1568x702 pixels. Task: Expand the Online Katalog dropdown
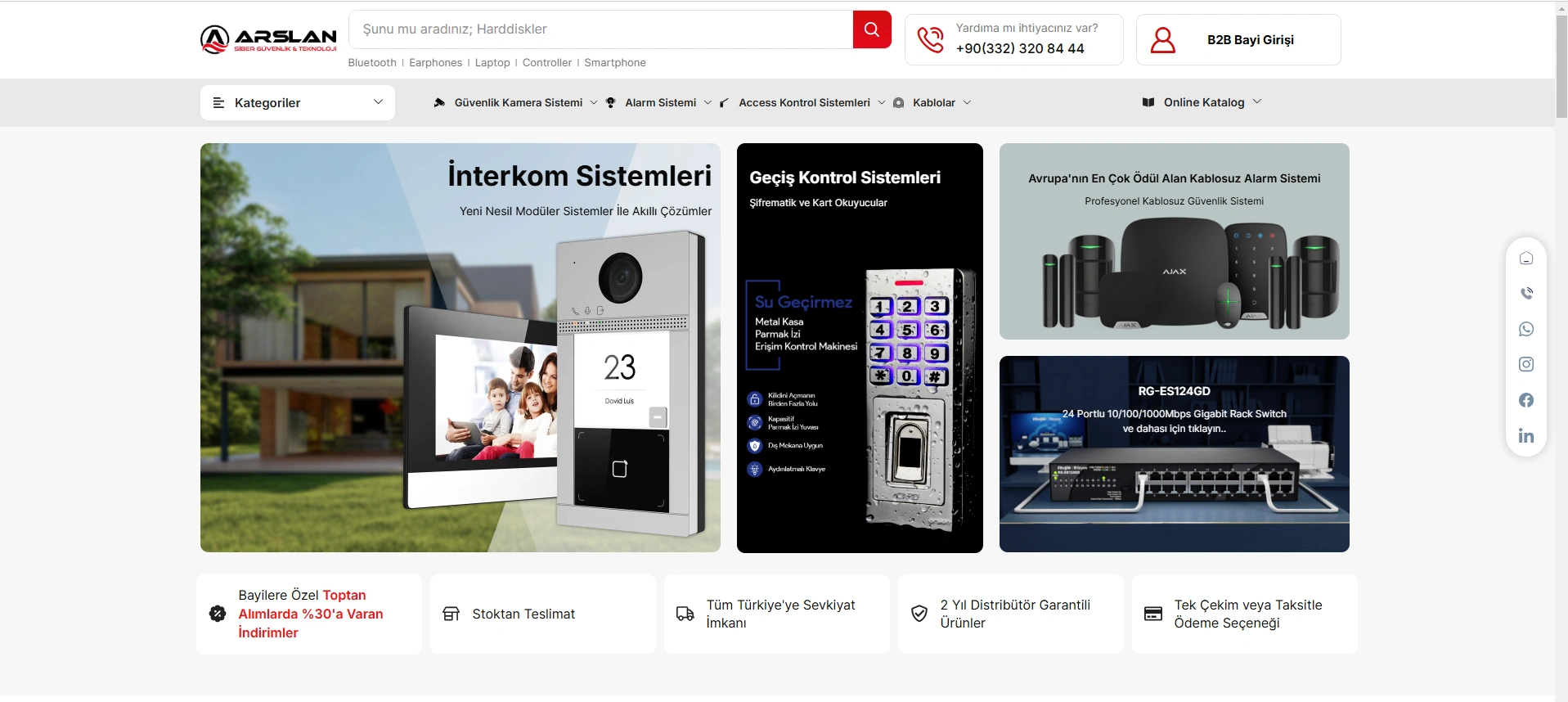coord(1202,102)
